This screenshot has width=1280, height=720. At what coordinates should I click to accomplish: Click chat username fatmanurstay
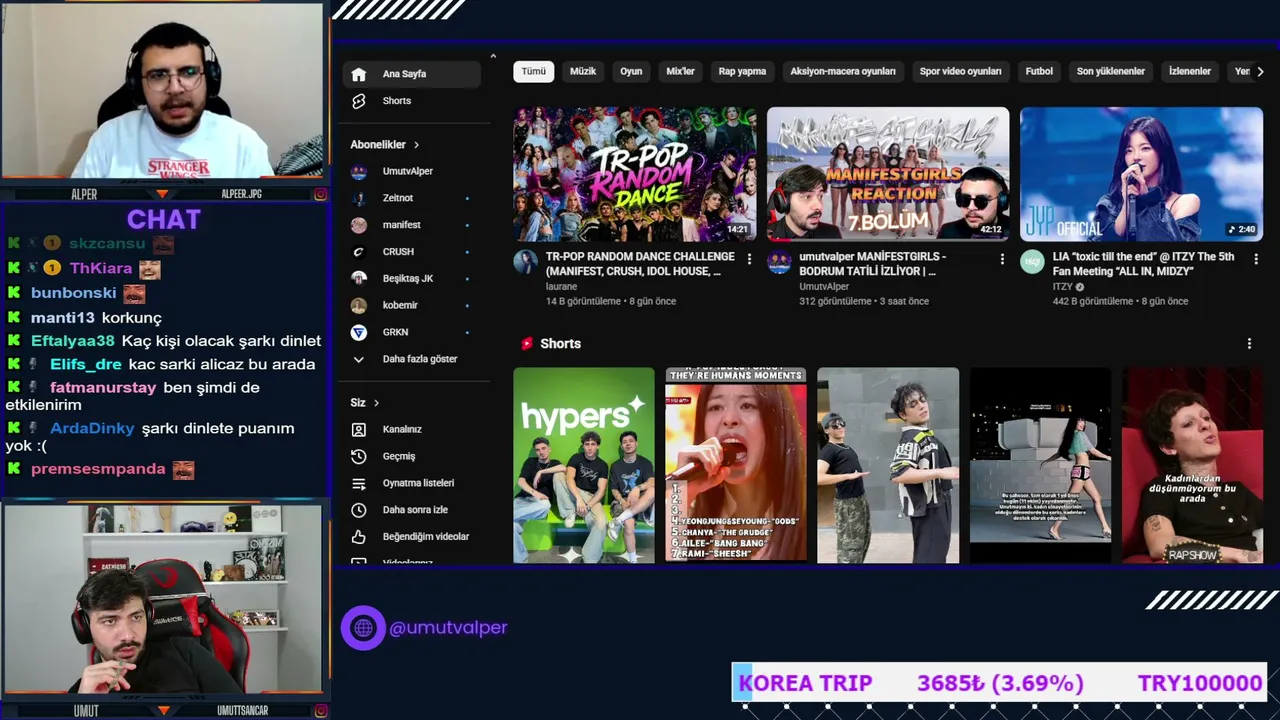104,388
